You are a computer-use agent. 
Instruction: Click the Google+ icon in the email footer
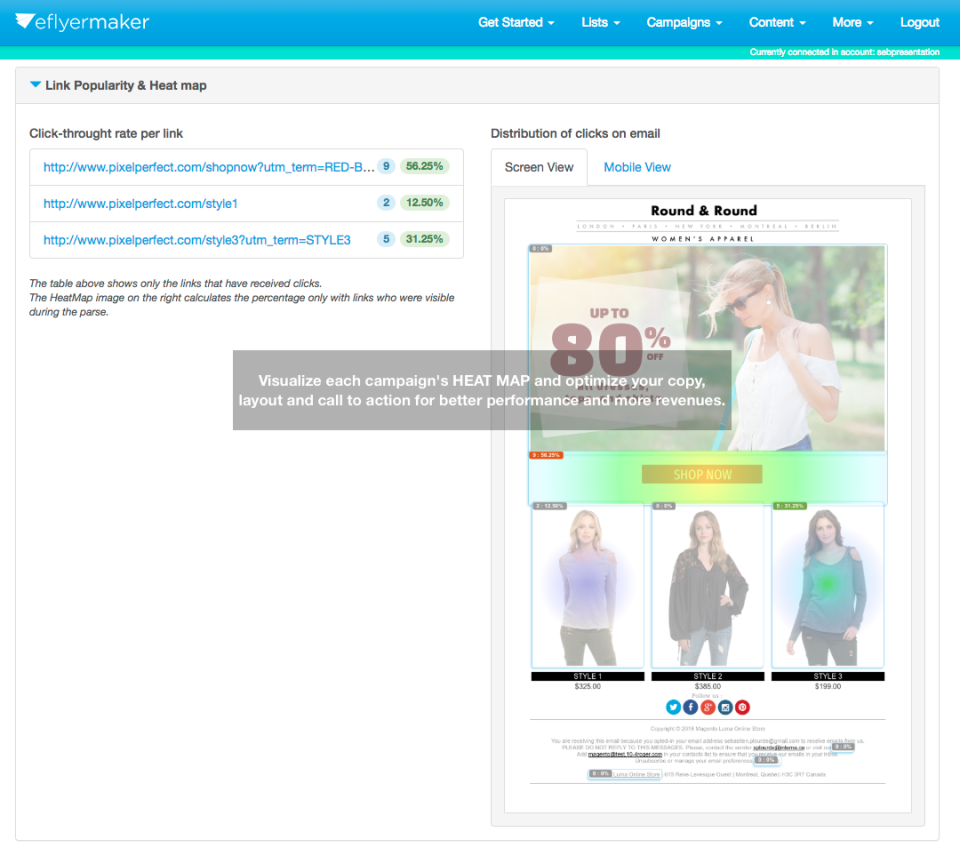tap(708, 707)
